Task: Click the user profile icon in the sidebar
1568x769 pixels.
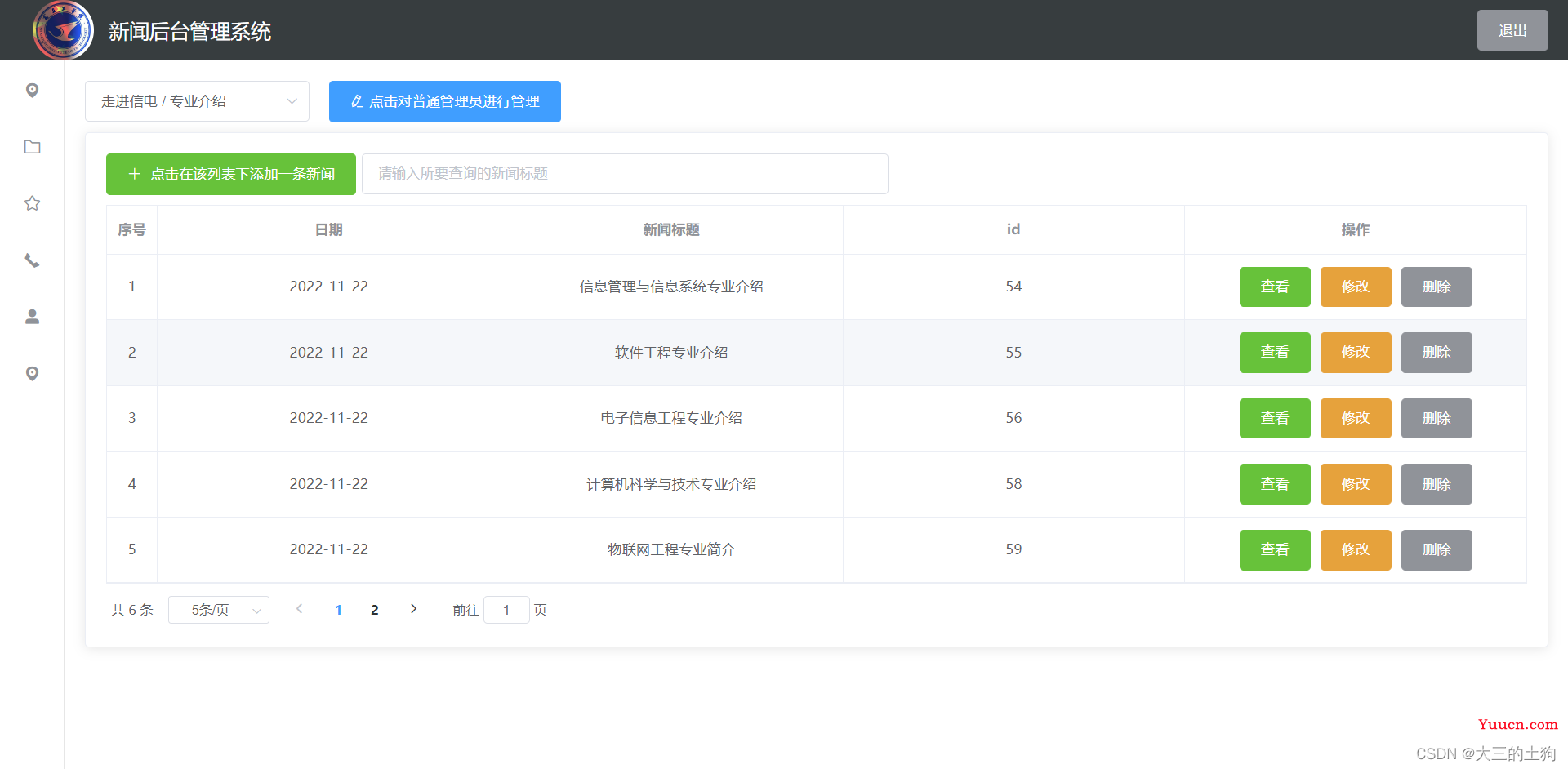Action: point(32,317)
